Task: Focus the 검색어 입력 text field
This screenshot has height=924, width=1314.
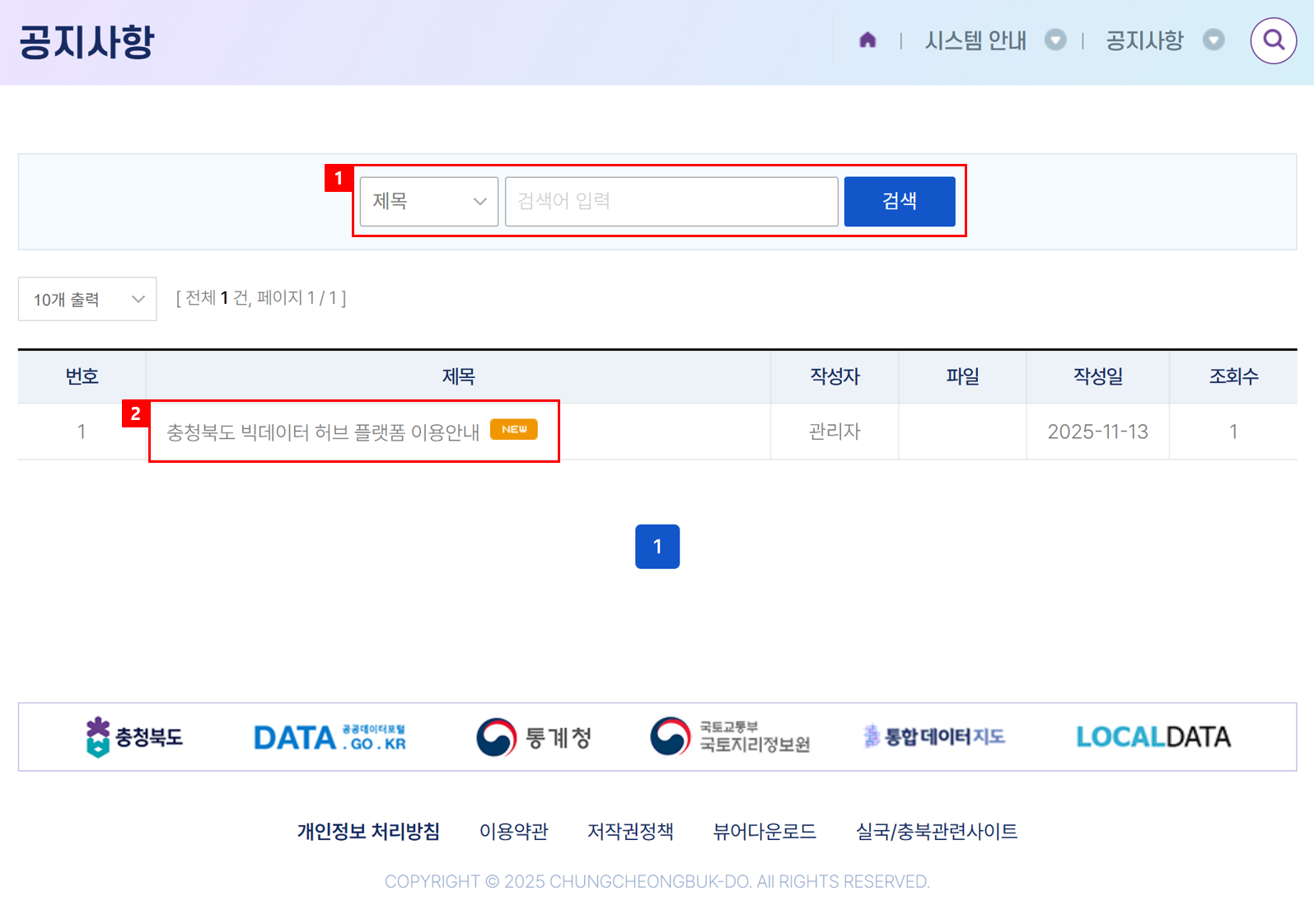Action: point(671,202)
